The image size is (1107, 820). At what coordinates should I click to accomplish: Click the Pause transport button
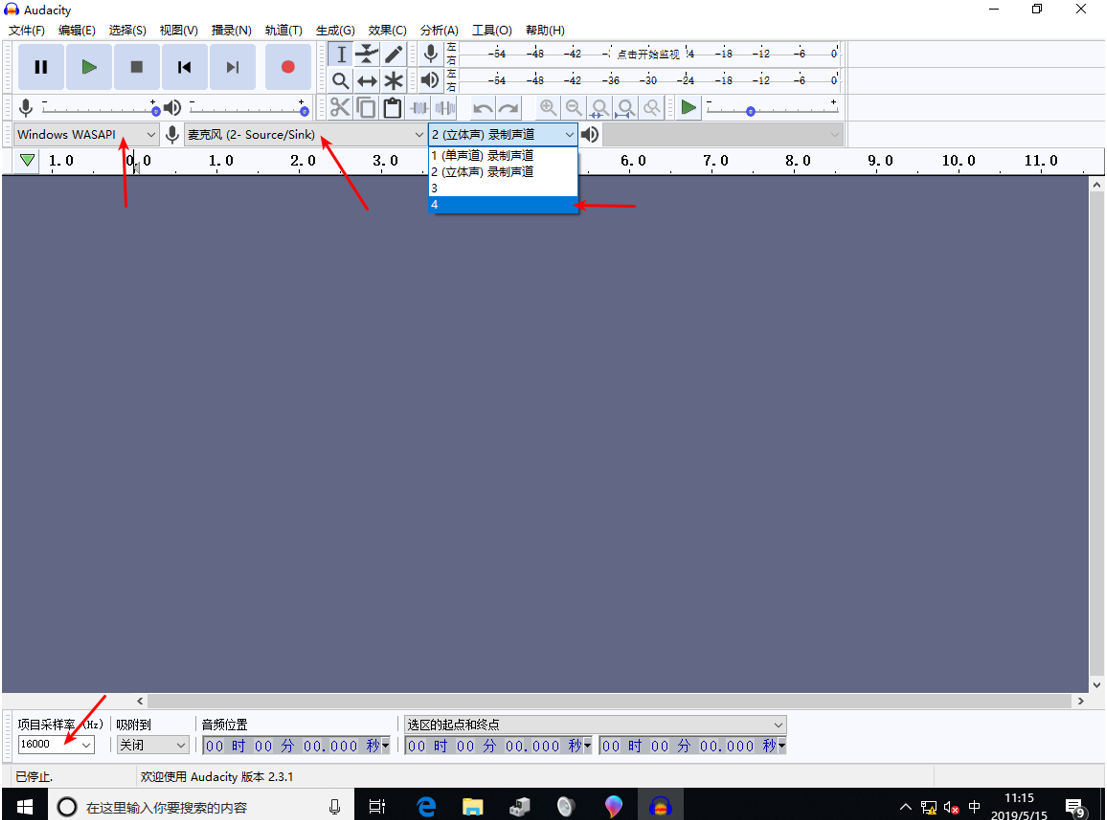click(x=41, y=67)
